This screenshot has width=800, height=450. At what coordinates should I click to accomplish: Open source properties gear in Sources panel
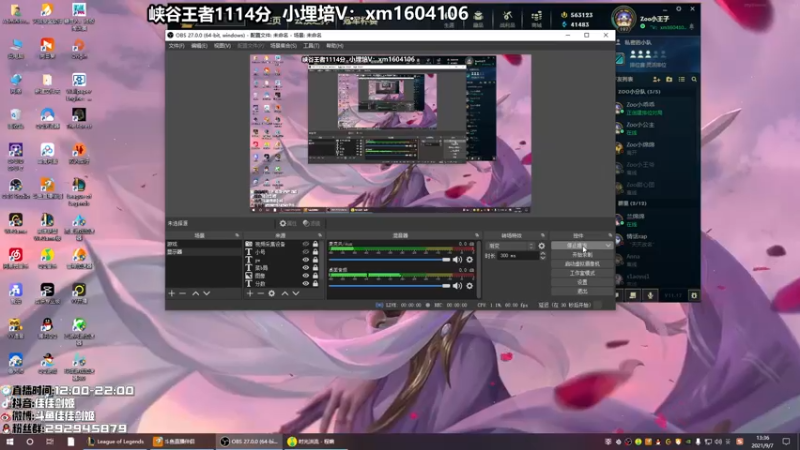[x=272, y=293]
